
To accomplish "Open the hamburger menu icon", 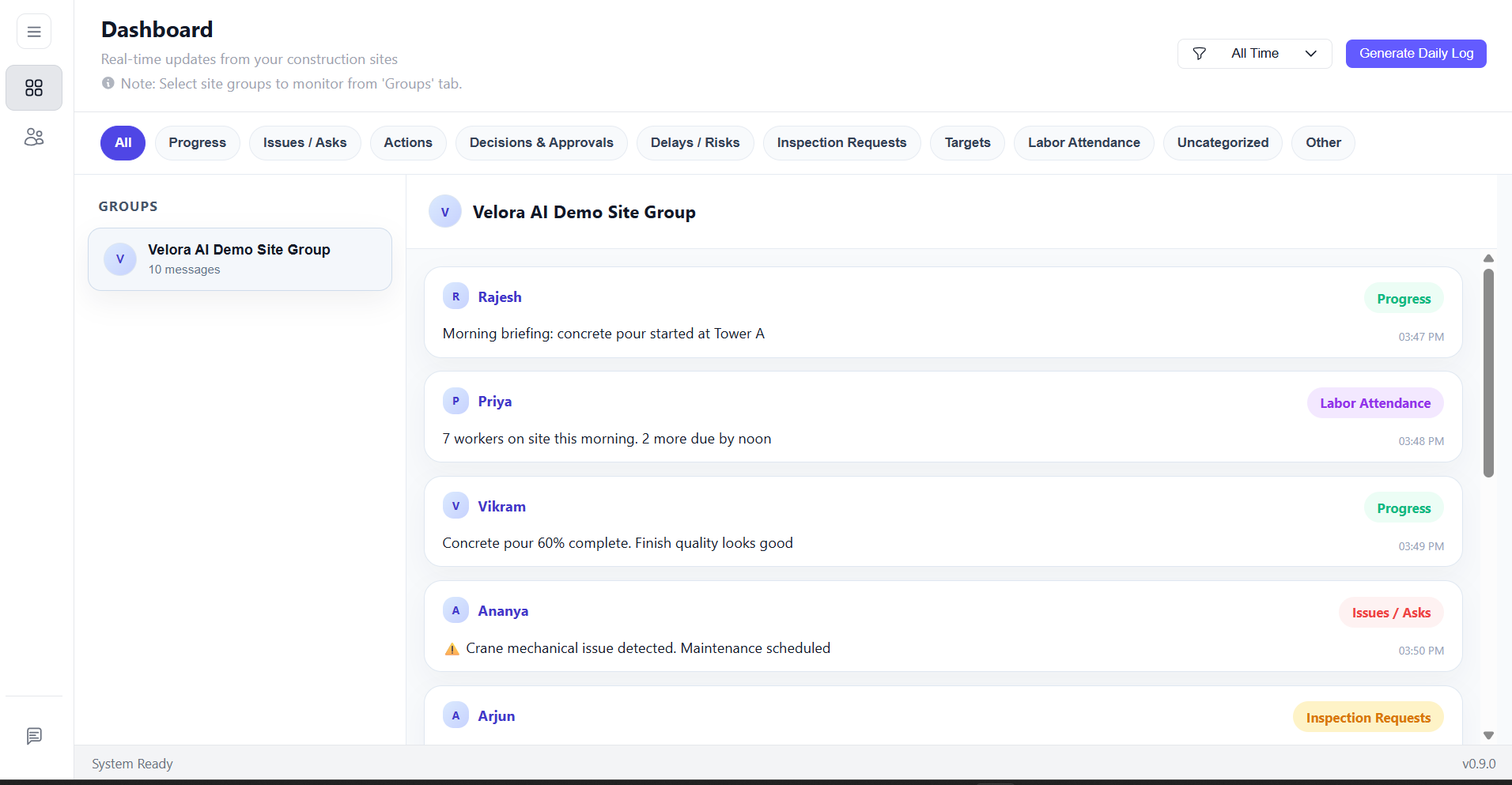I will (x=34, y=32).
